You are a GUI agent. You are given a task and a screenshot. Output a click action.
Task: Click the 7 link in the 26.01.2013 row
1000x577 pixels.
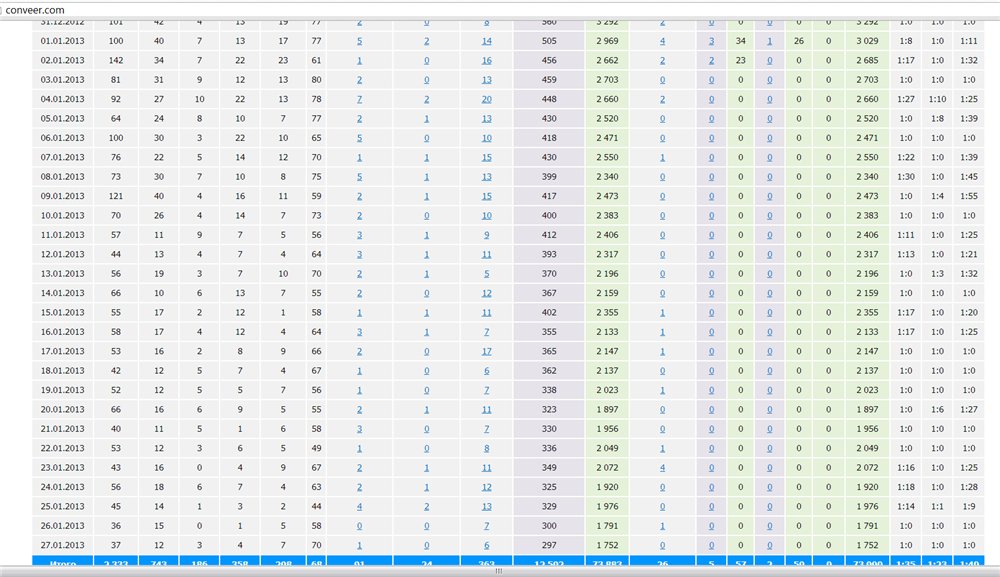click(x=487, y=526)
